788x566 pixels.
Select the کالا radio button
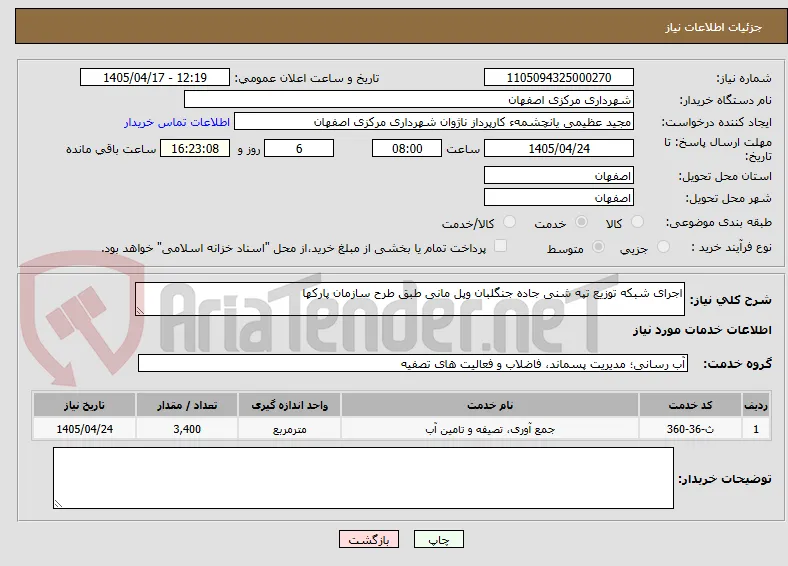(x=637, y=222)
